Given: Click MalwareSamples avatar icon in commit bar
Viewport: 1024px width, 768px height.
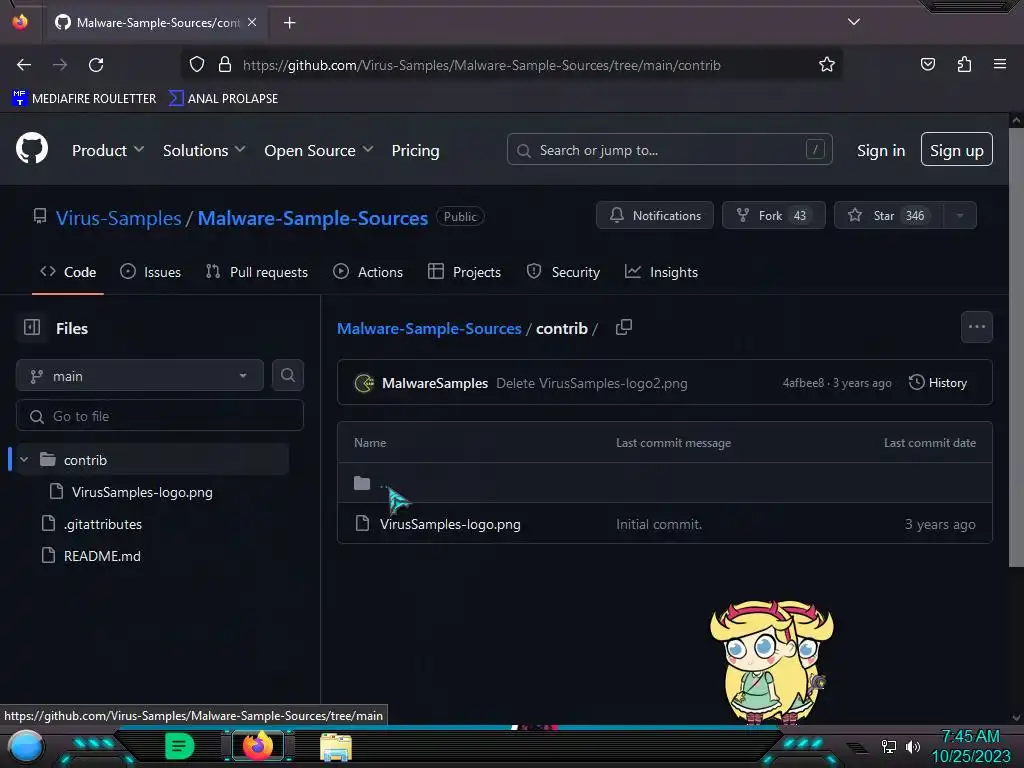Looking at the screenshot, I should [x=364, y=383].
